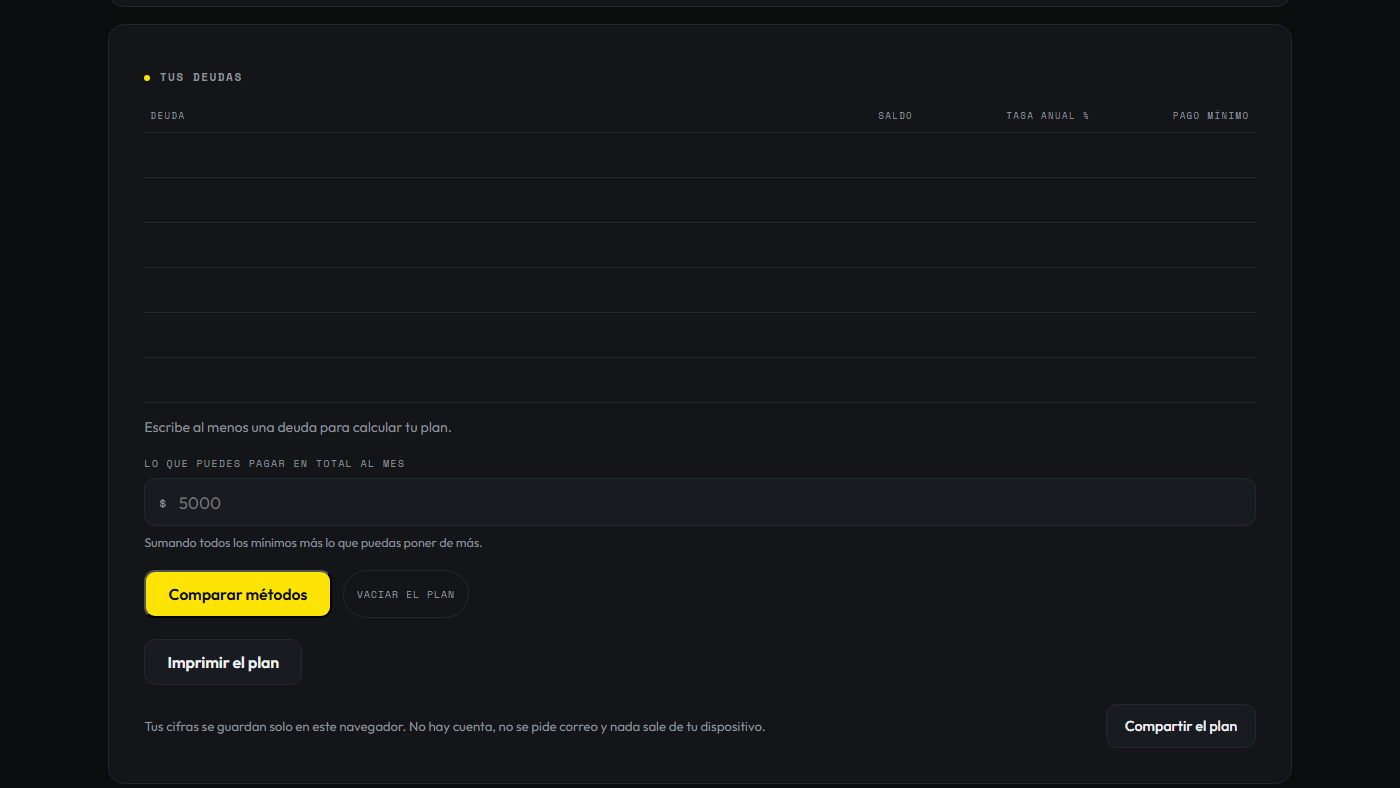1400x788 pixels.
Task: Click the privacy note about saved figures
Action: pos(455,727)
